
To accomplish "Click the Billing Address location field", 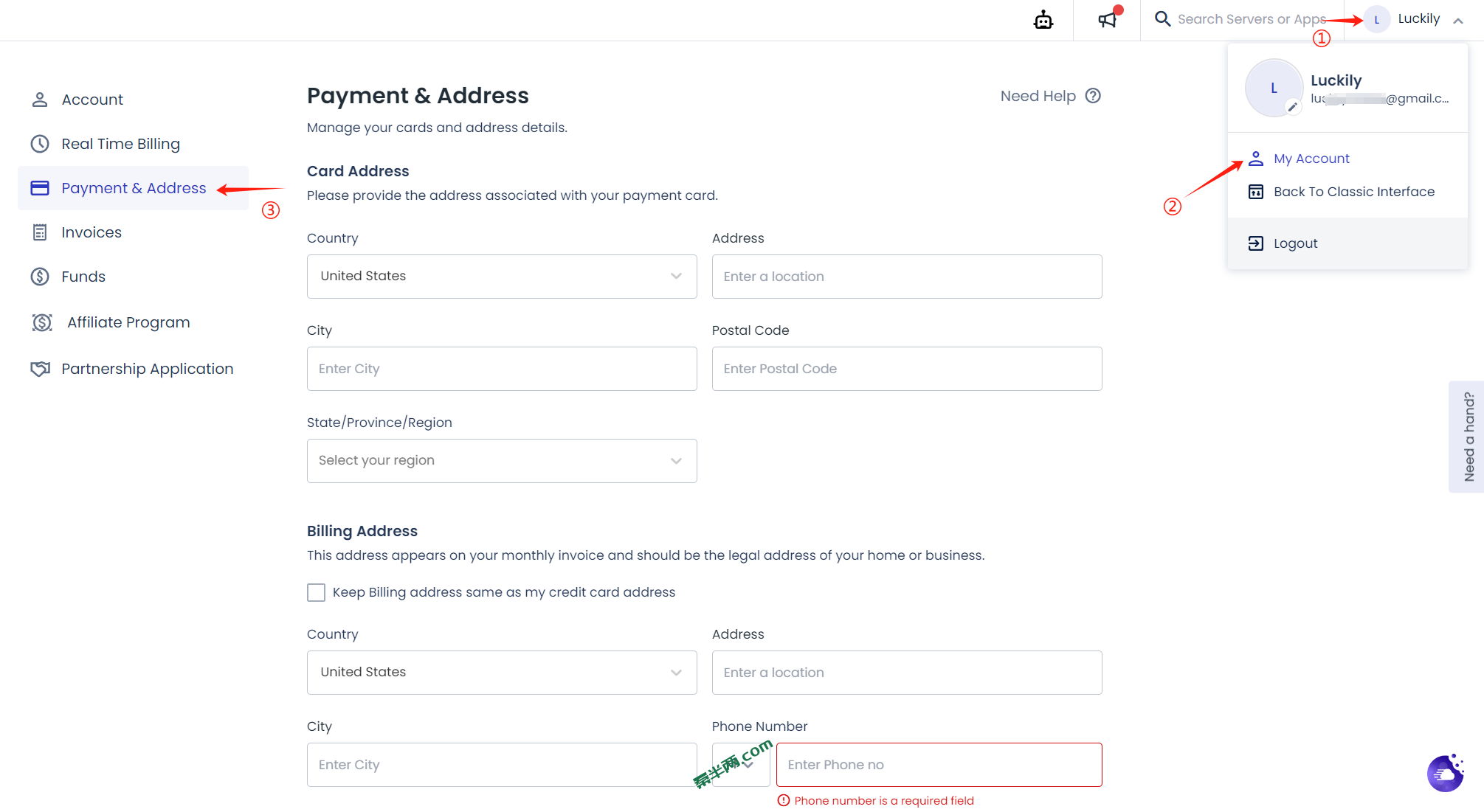I will point(907,673).
